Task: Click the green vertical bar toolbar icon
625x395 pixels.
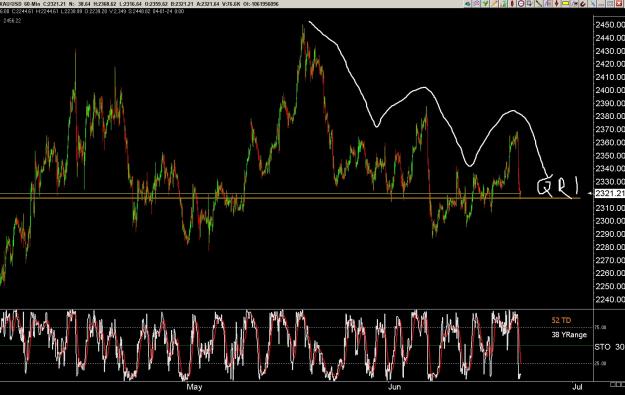Action: click(x=504, y=4)
